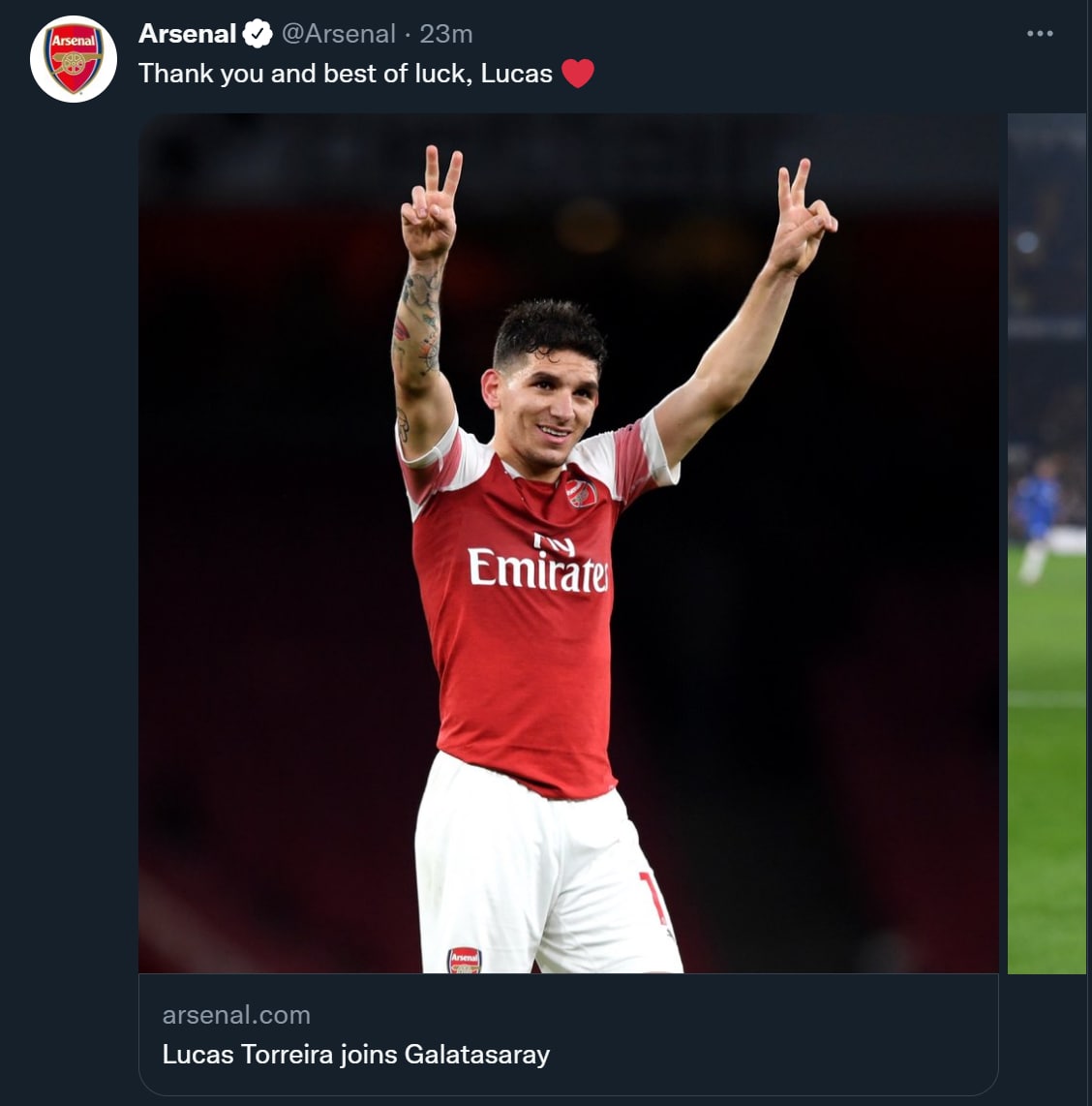
Task: Click the Arsenal display name
Action: [187, 34]
